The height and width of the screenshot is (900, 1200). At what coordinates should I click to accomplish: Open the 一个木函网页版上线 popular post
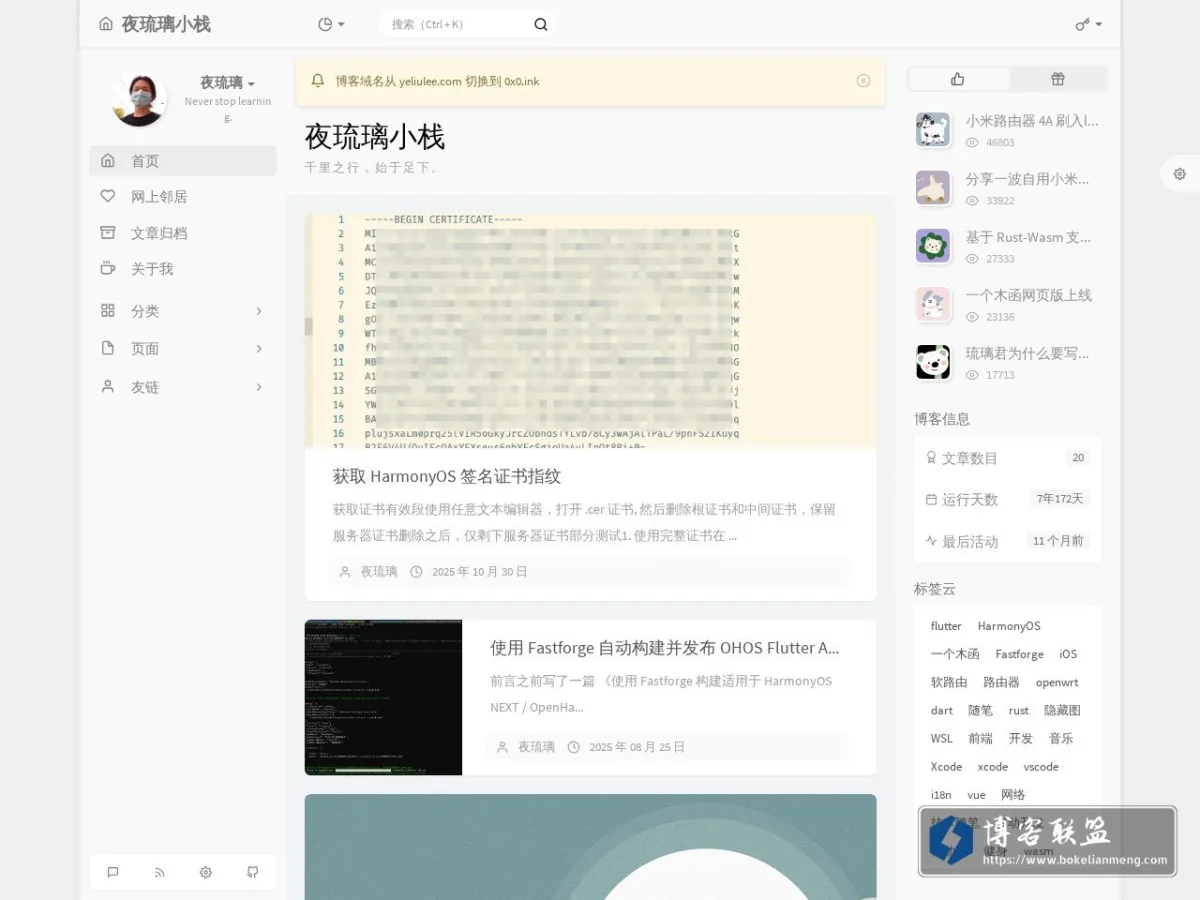[x=1028, y=295]
